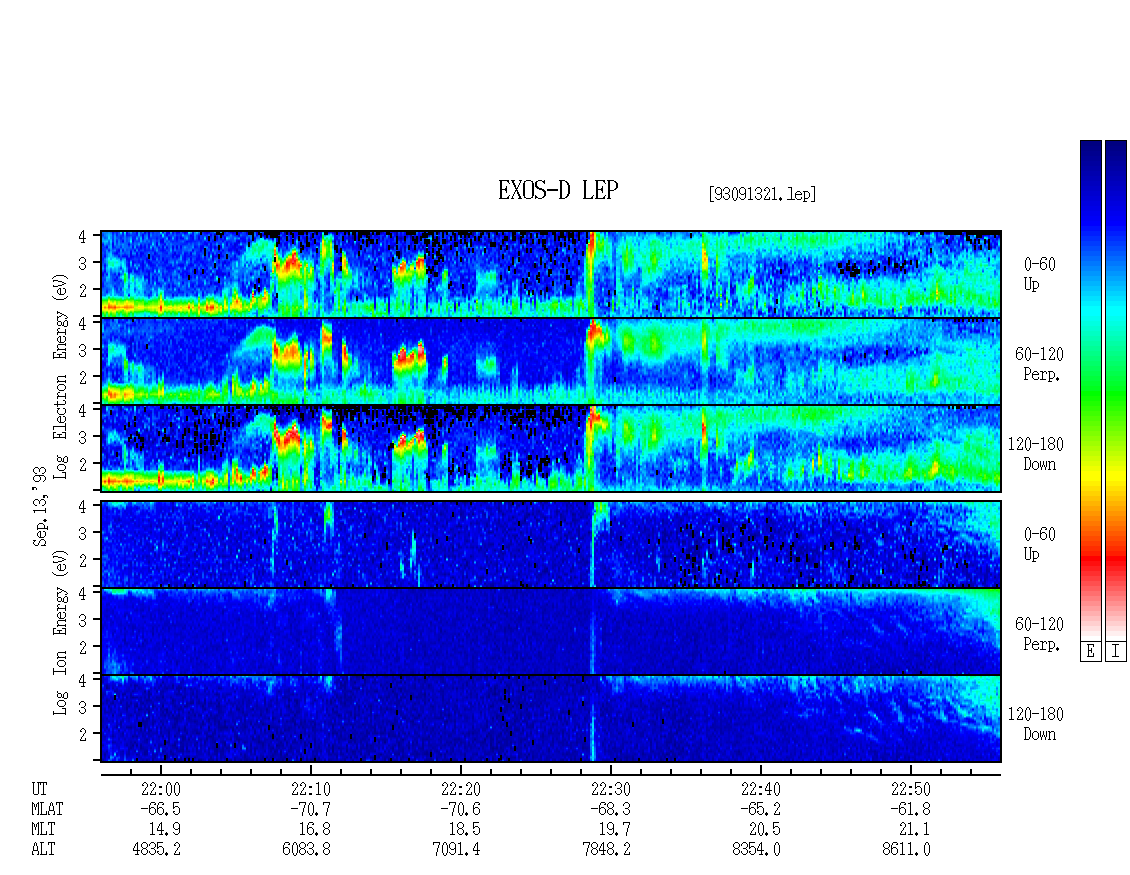Screen dimensions: 1130x875
Task: Click the Log Electron Energy (eV) axis label
Action: tap(61, 376)
